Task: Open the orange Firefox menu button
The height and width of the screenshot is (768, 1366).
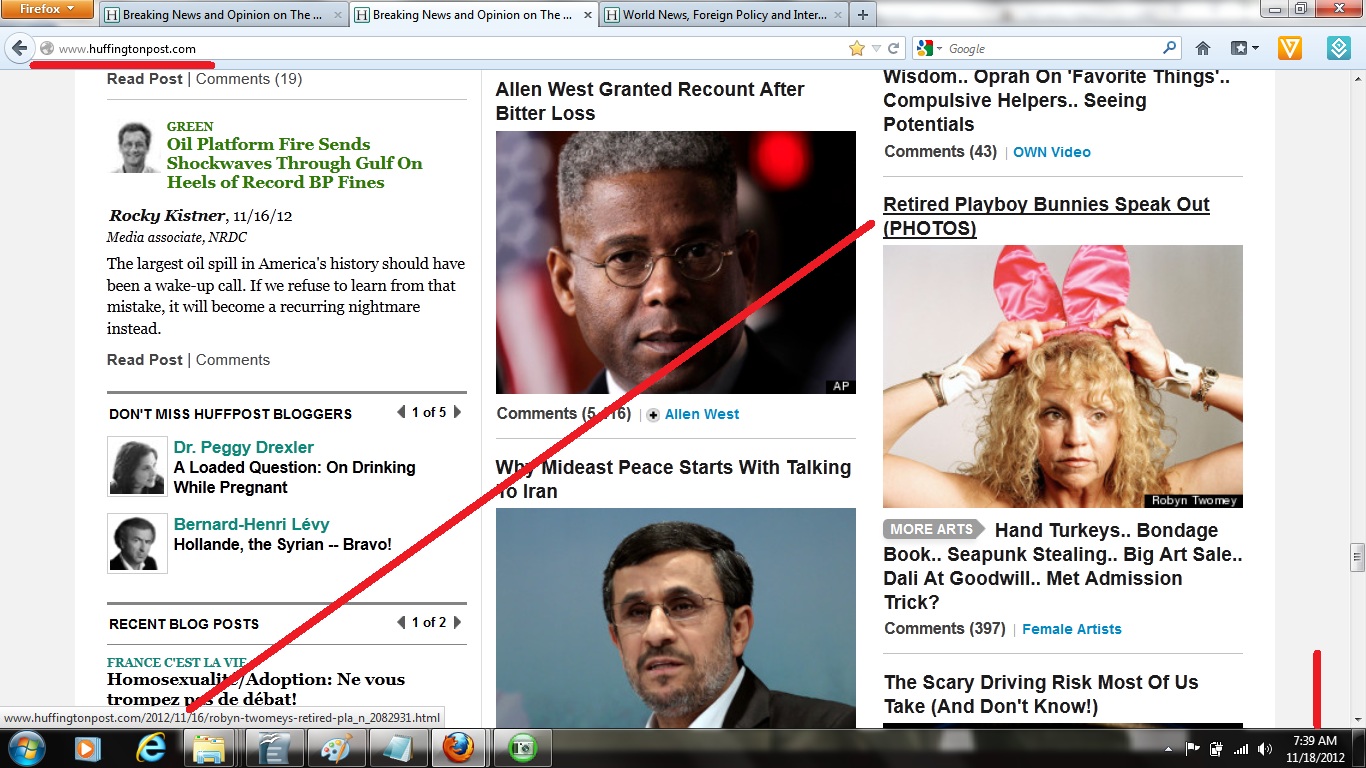Action: tap(48, 9)
